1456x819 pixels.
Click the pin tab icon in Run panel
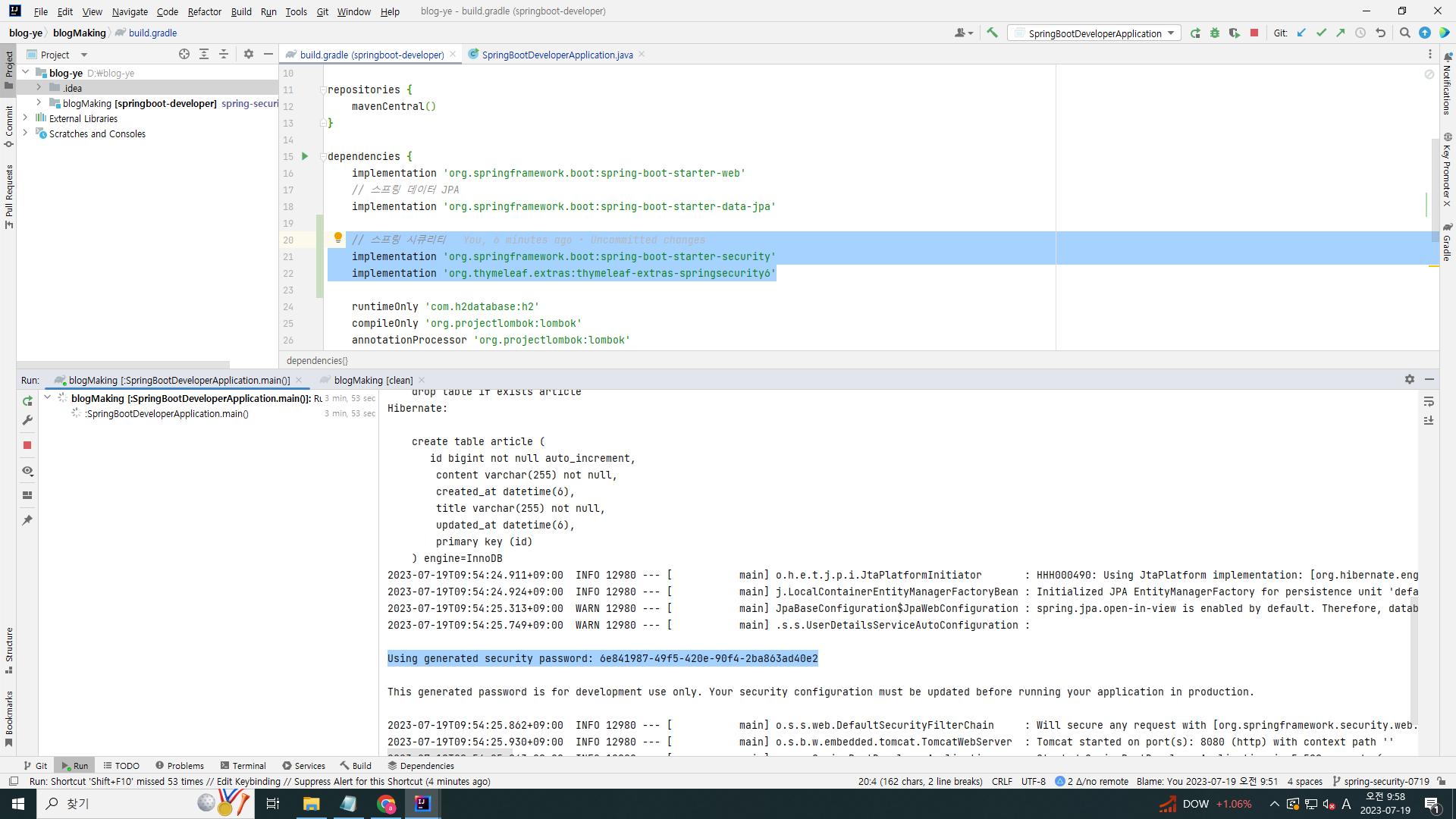click(27, 520)
